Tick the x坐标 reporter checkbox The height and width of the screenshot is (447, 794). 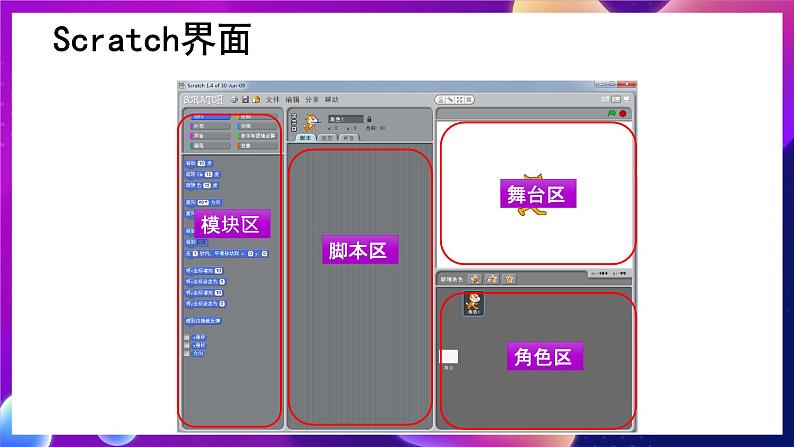[x=186, y=337]
